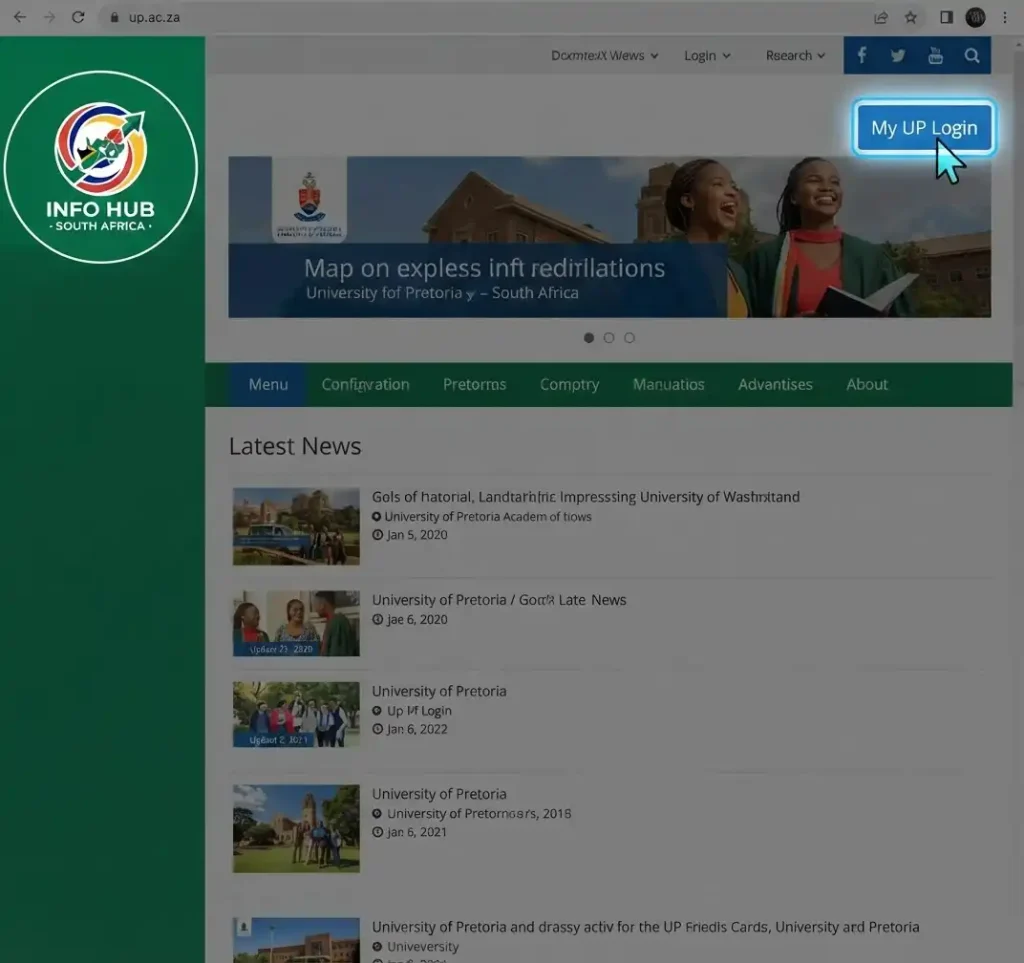This screenshot has width=1024, height=963.
Task: Open the Comptry nav item
Action: coord(569,385)
